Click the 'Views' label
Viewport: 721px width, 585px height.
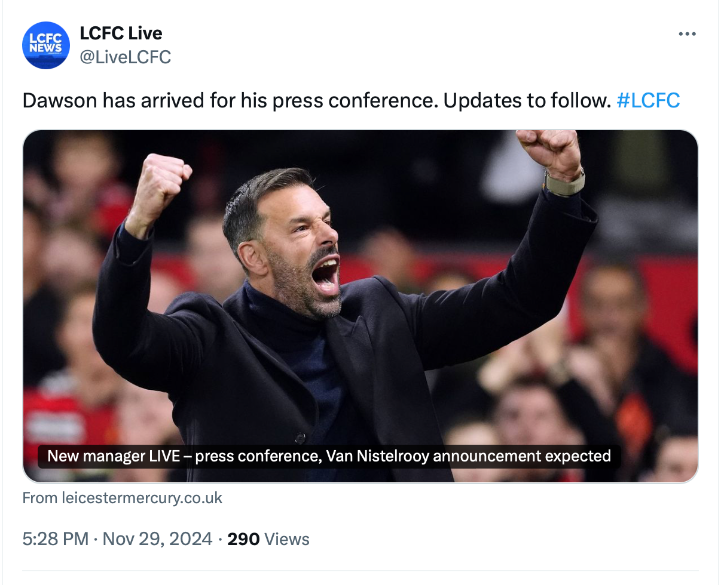tap(287, 539)
